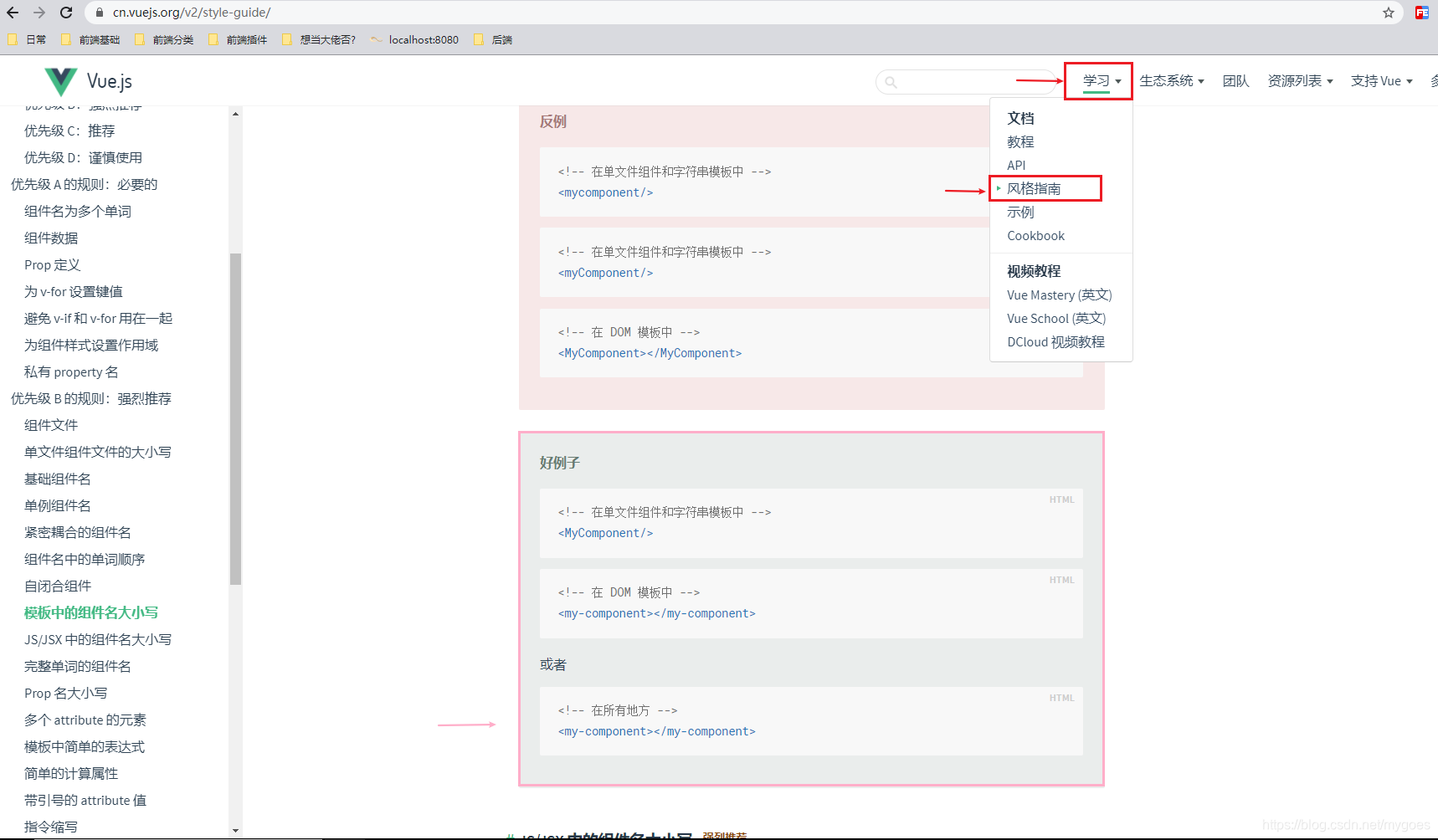Expand the 学习 dropdown menu

[x=1098, y=80]
